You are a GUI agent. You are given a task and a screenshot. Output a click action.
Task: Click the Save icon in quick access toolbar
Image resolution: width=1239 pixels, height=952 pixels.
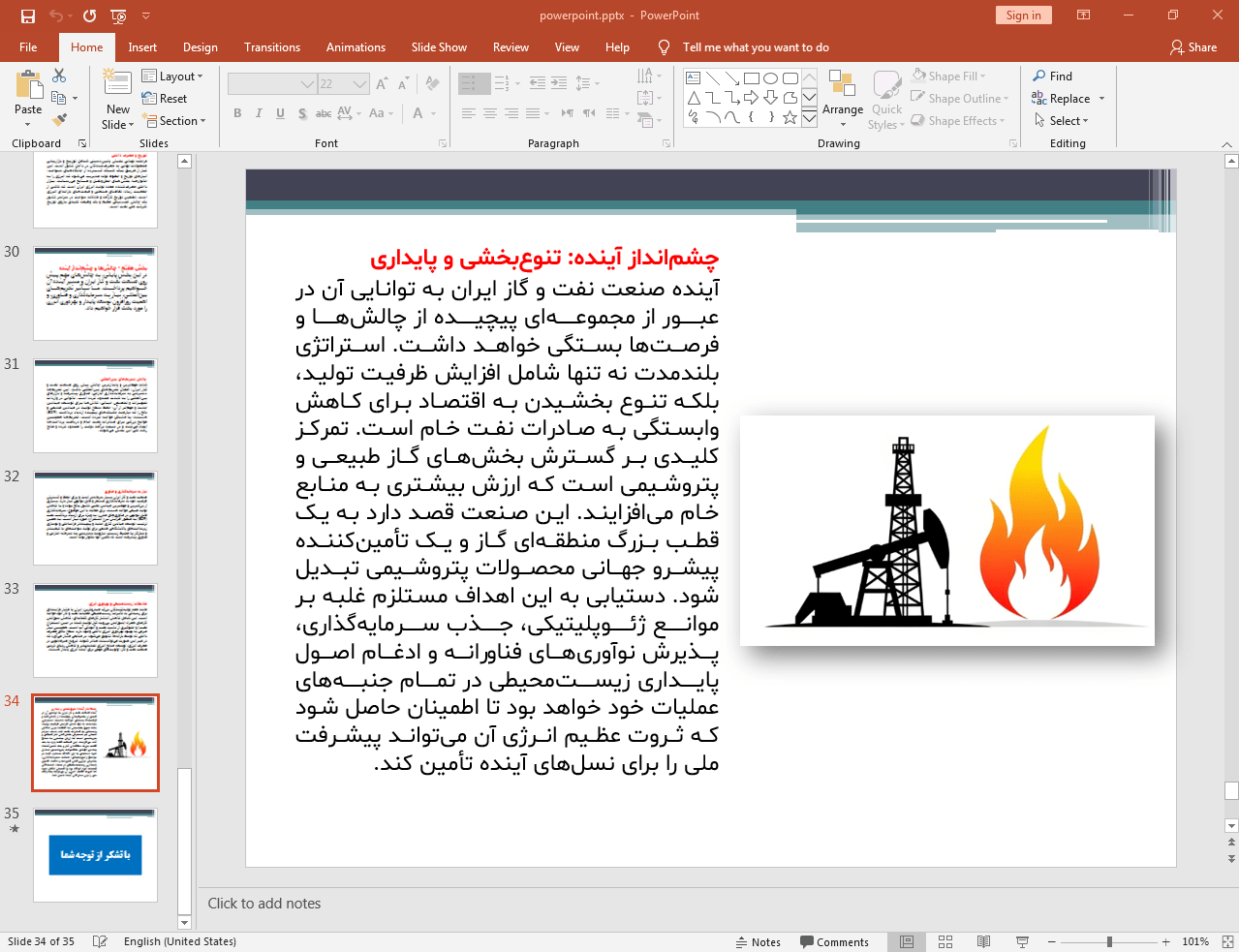(x=28, y=15)
